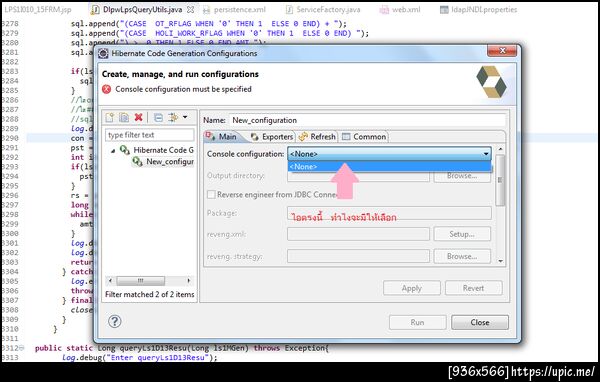This screenshot has height=382, width=600.
Task: Click the New launch configuration icon
Action: pos(110,118)
